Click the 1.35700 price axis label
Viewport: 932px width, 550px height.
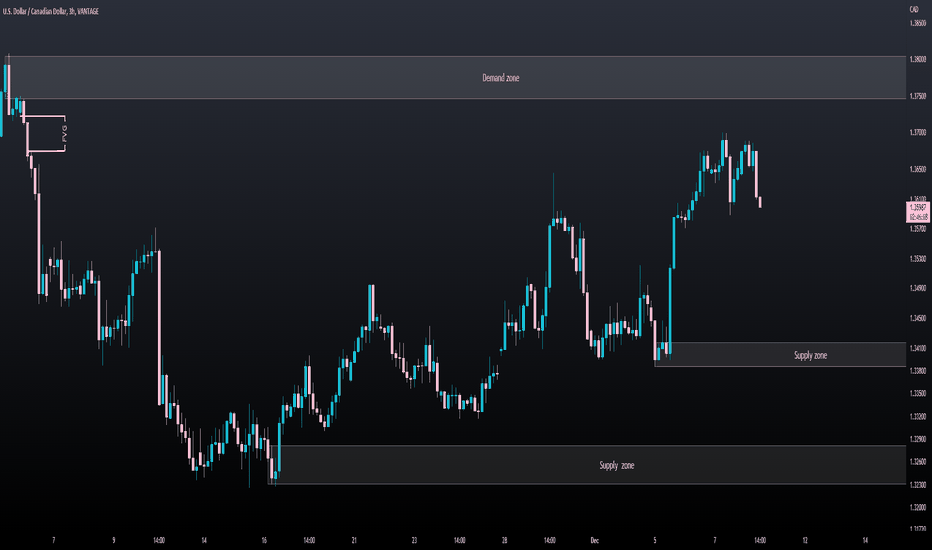click(x=918, y=229)
